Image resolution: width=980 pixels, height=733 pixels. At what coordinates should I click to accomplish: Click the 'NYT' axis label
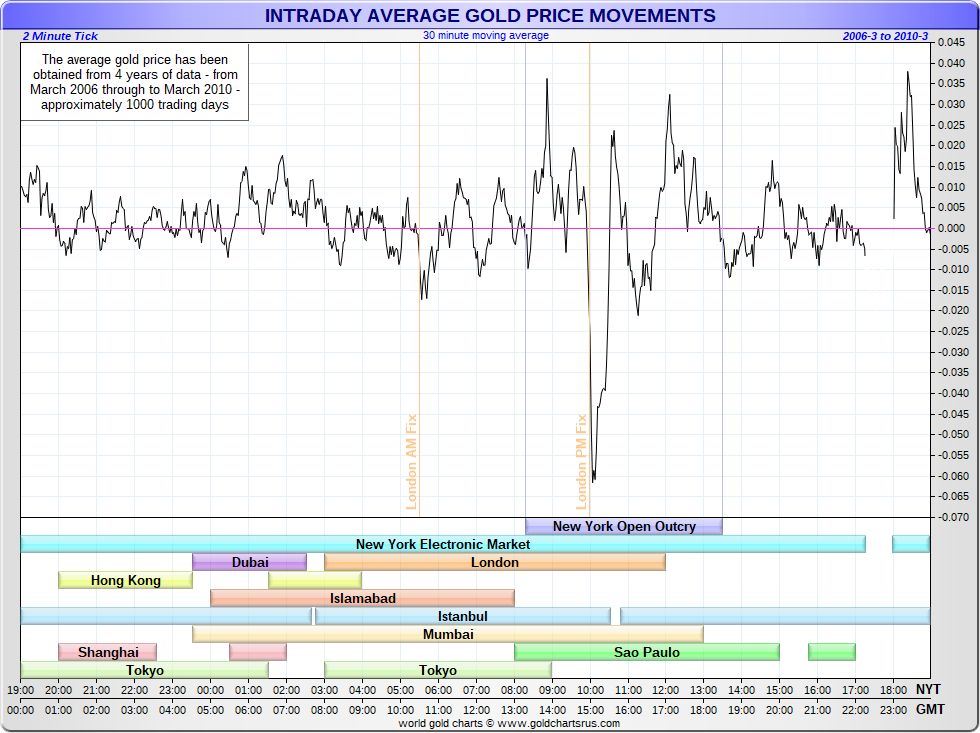[x=929, y=690]
